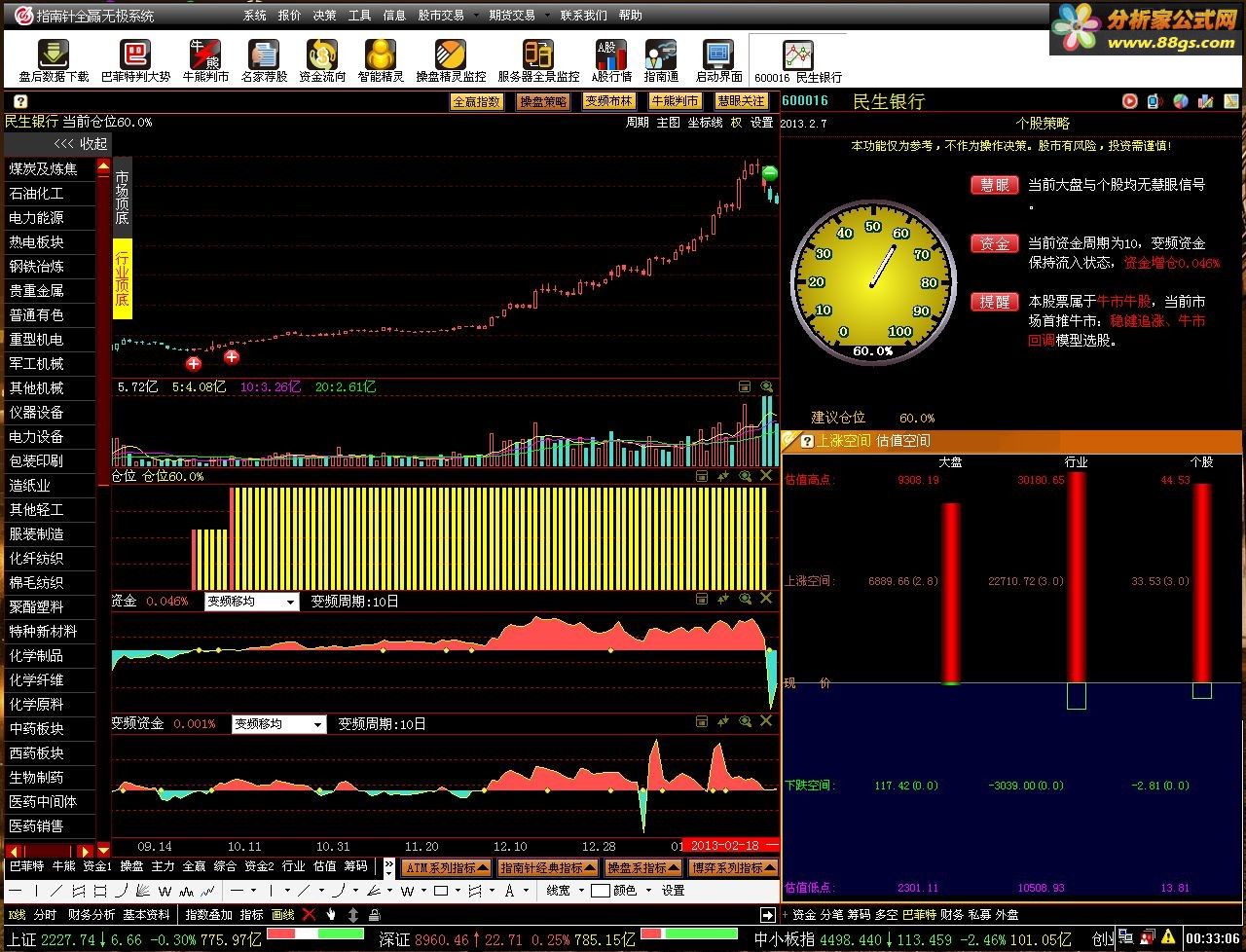Screen dimensions: 1246x952
Task: Toggle the 变频布林 button
Action: click(x=608, y=101)
